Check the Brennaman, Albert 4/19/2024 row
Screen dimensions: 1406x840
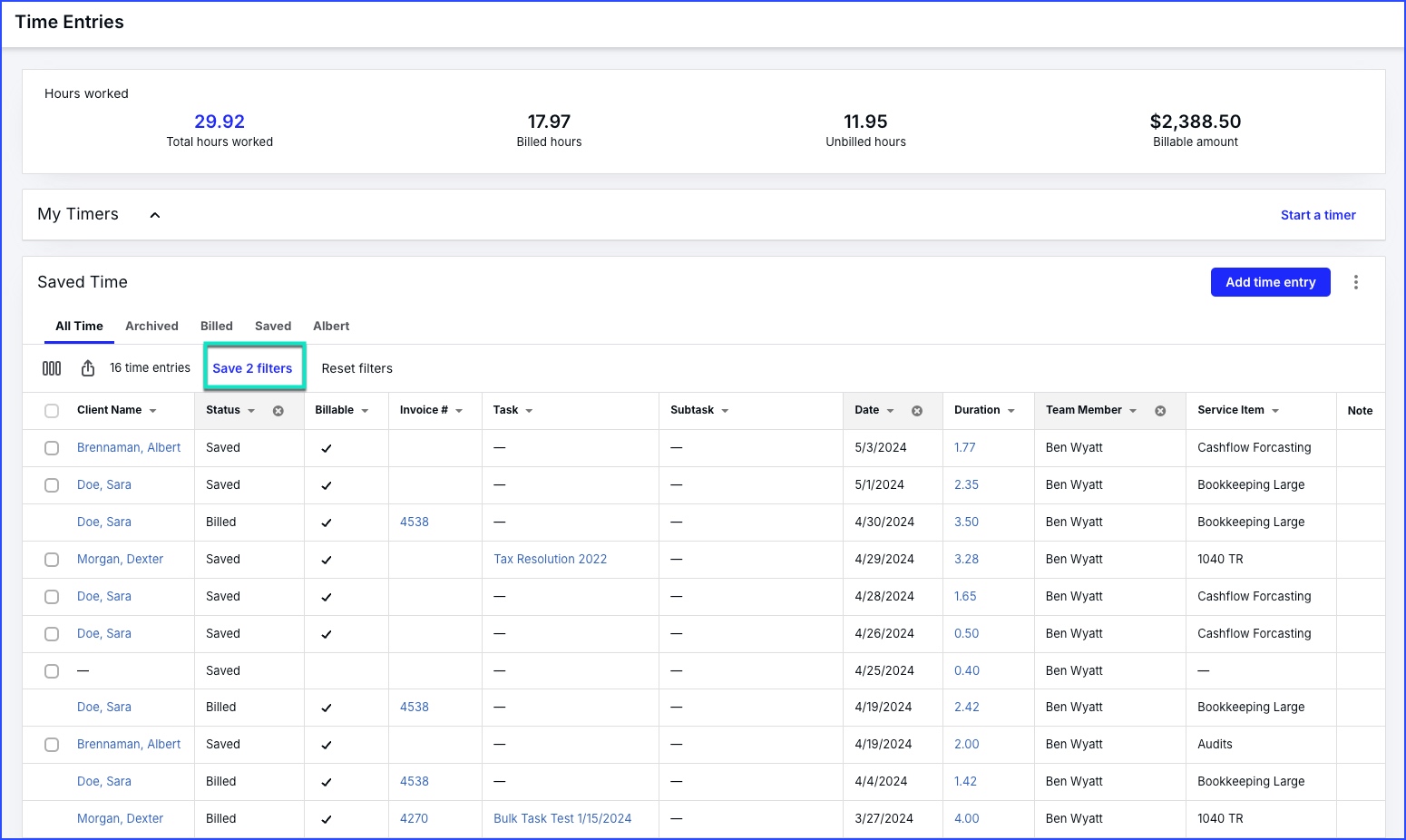(x=52, y=745)
